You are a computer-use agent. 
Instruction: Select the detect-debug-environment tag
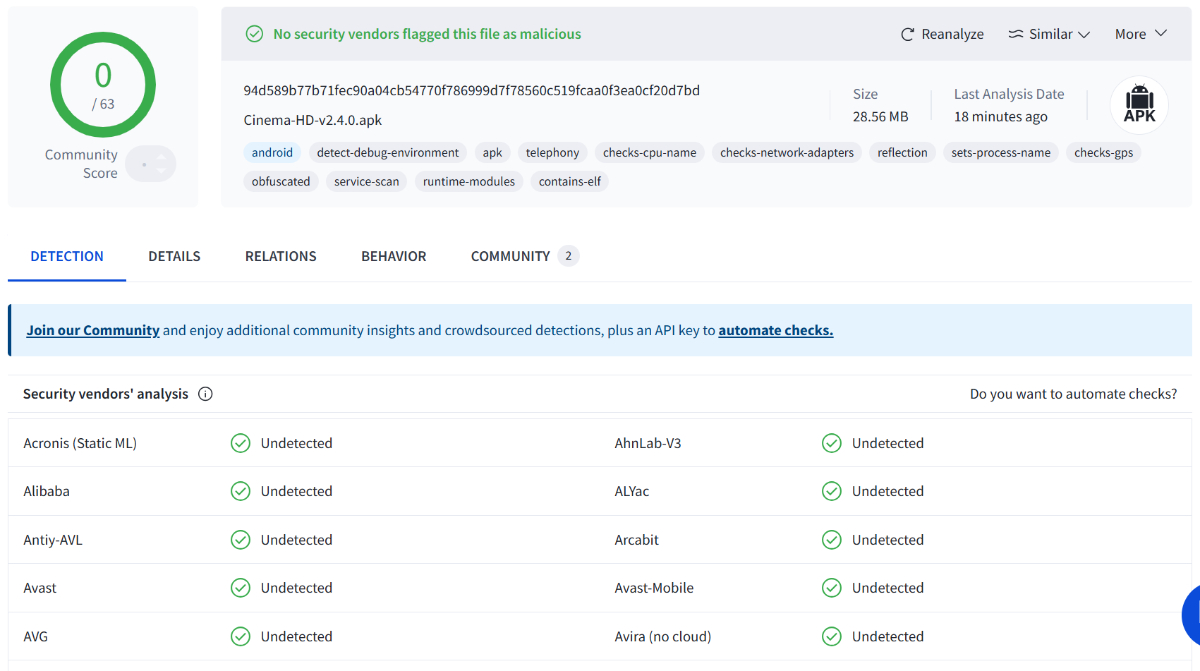pos(388,153)
